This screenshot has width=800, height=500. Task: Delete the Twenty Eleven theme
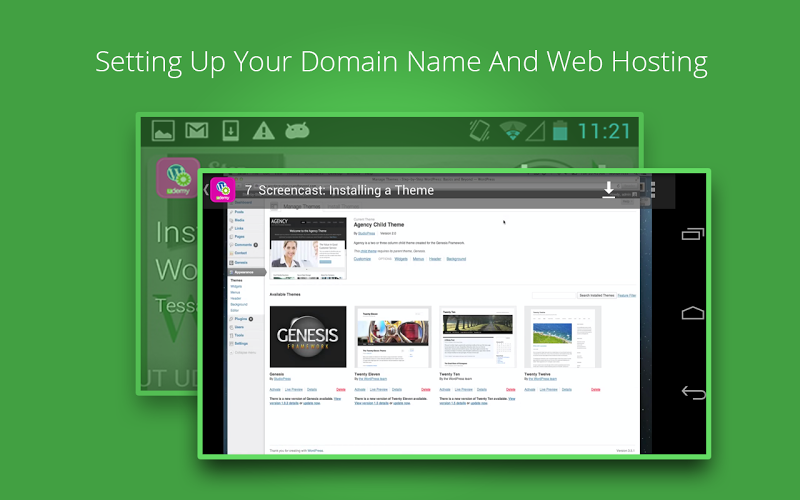pyautogui.click(x=426, y=389)
